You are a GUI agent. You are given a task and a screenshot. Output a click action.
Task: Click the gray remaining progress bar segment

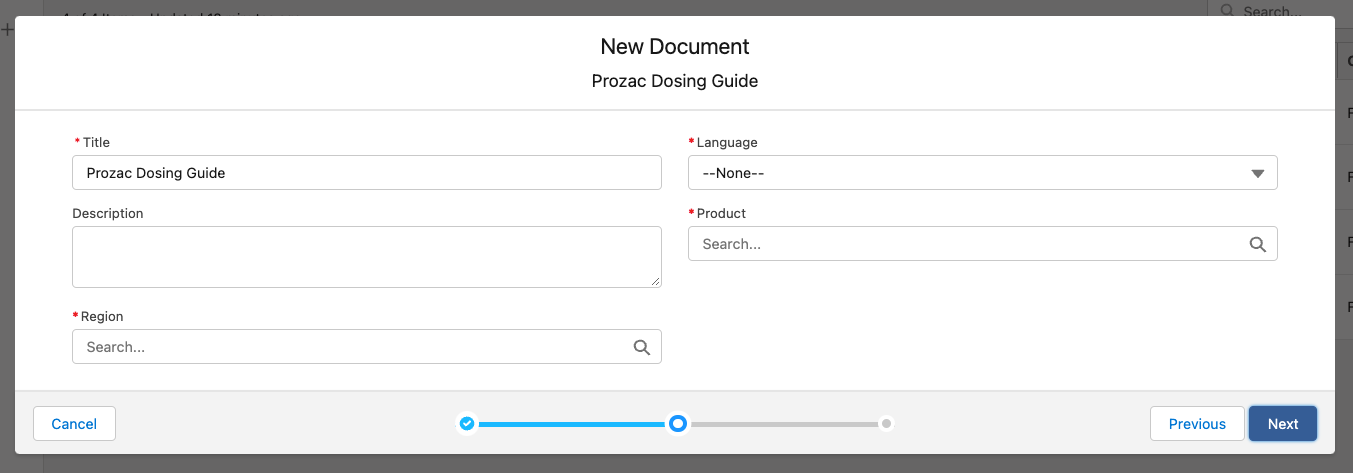[782, 424]
